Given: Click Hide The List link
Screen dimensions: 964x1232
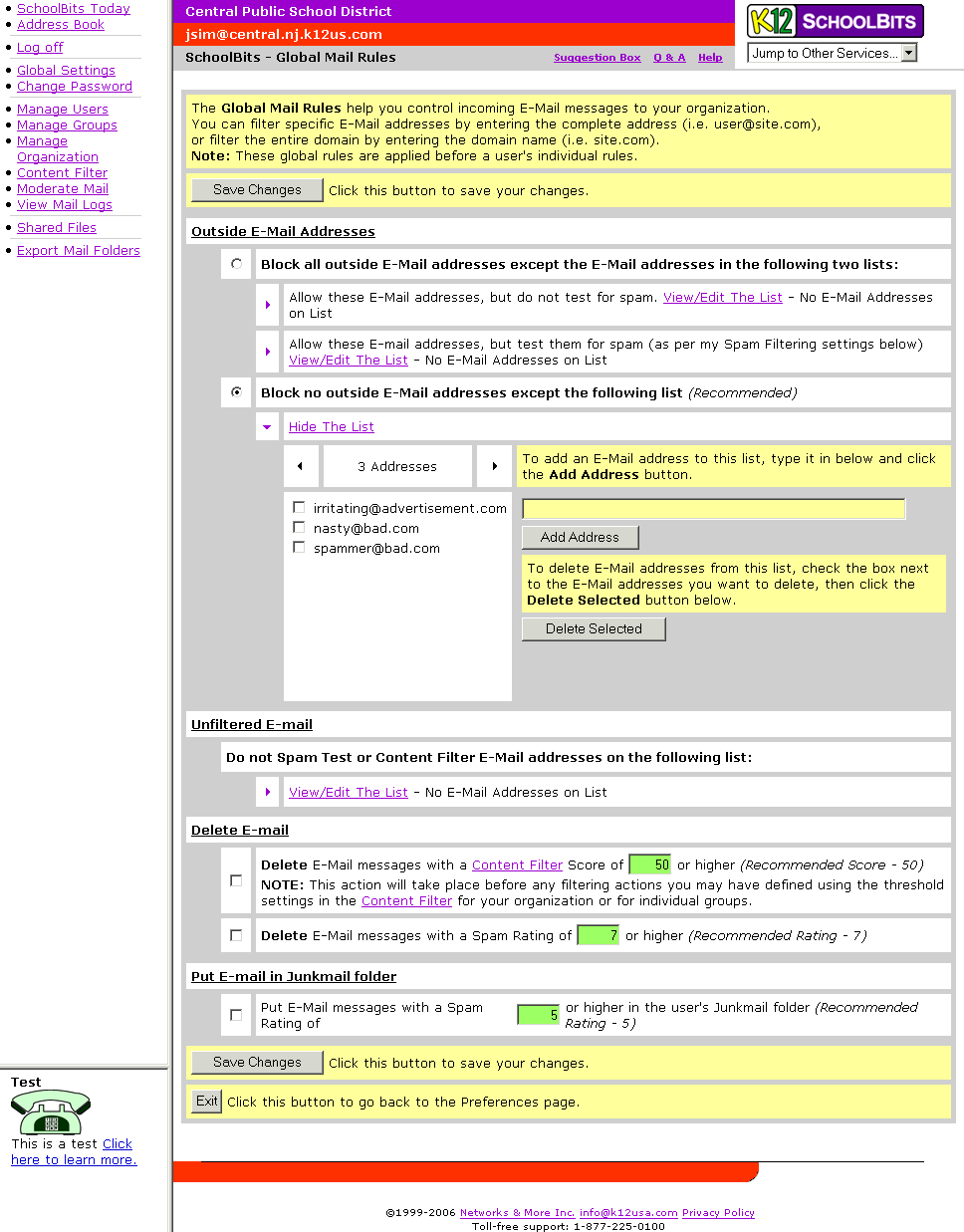Looking at the screenshot, I should [332, 426].
